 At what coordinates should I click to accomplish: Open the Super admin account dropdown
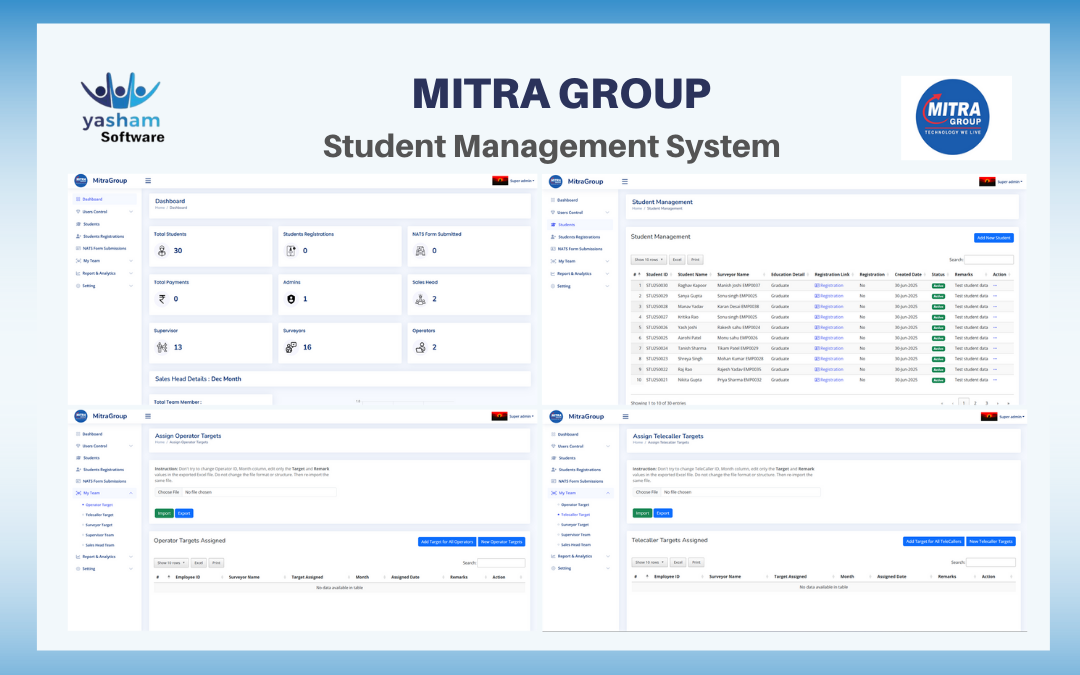[1007, 182]
